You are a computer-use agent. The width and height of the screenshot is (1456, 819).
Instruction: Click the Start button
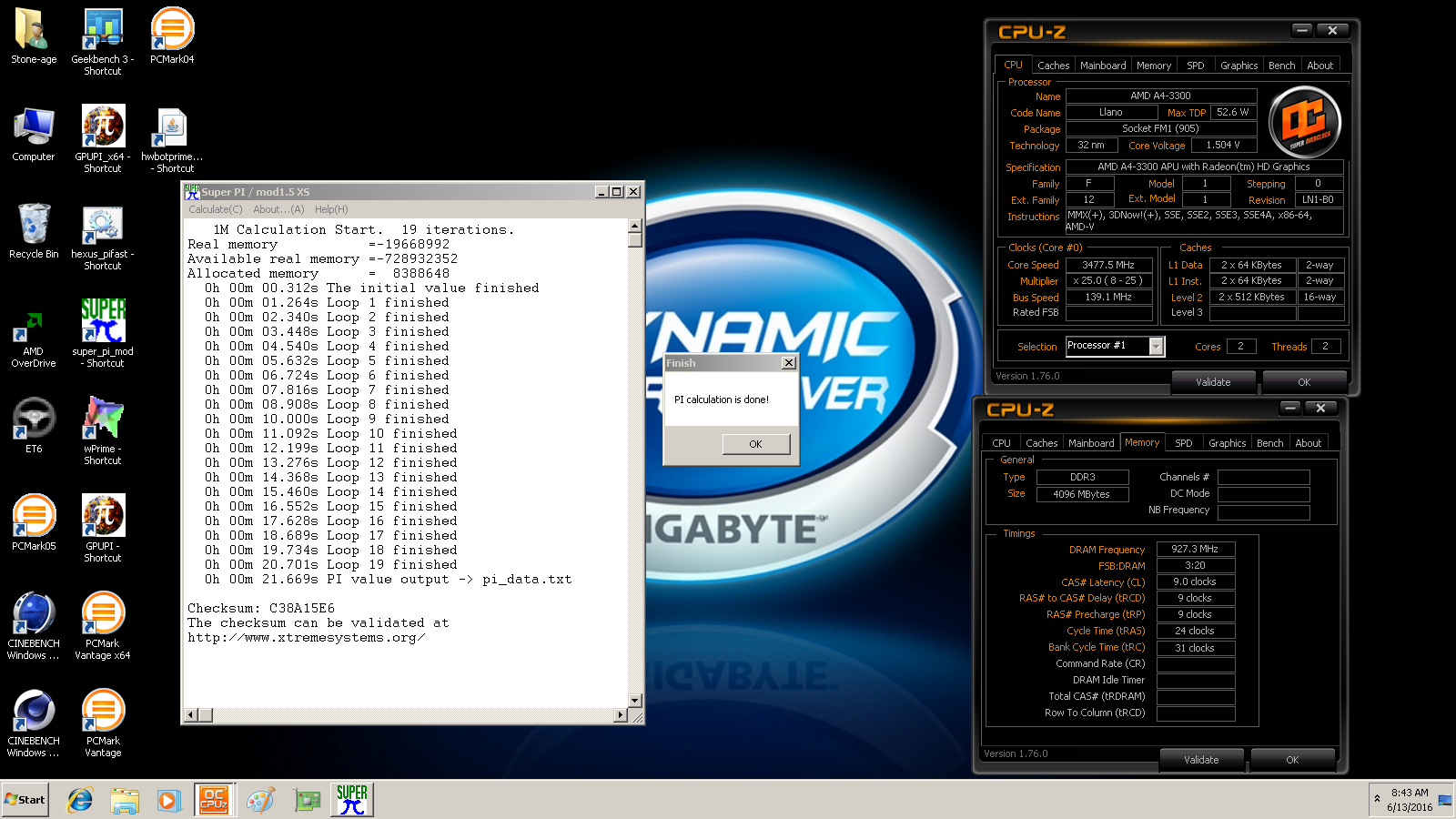[x=25, y=800]
